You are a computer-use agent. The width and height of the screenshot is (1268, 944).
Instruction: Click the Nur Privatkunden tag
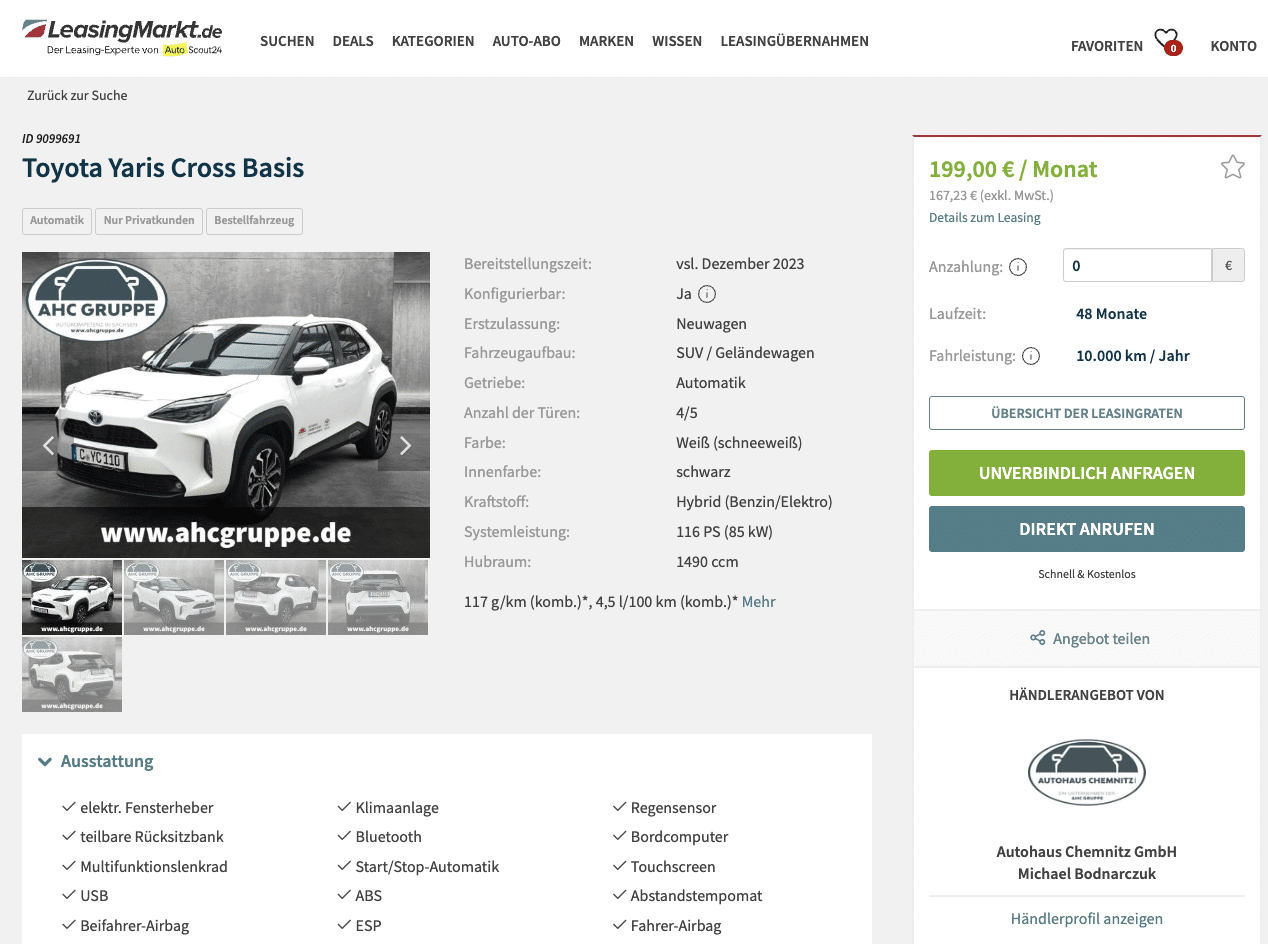[149, 220]
